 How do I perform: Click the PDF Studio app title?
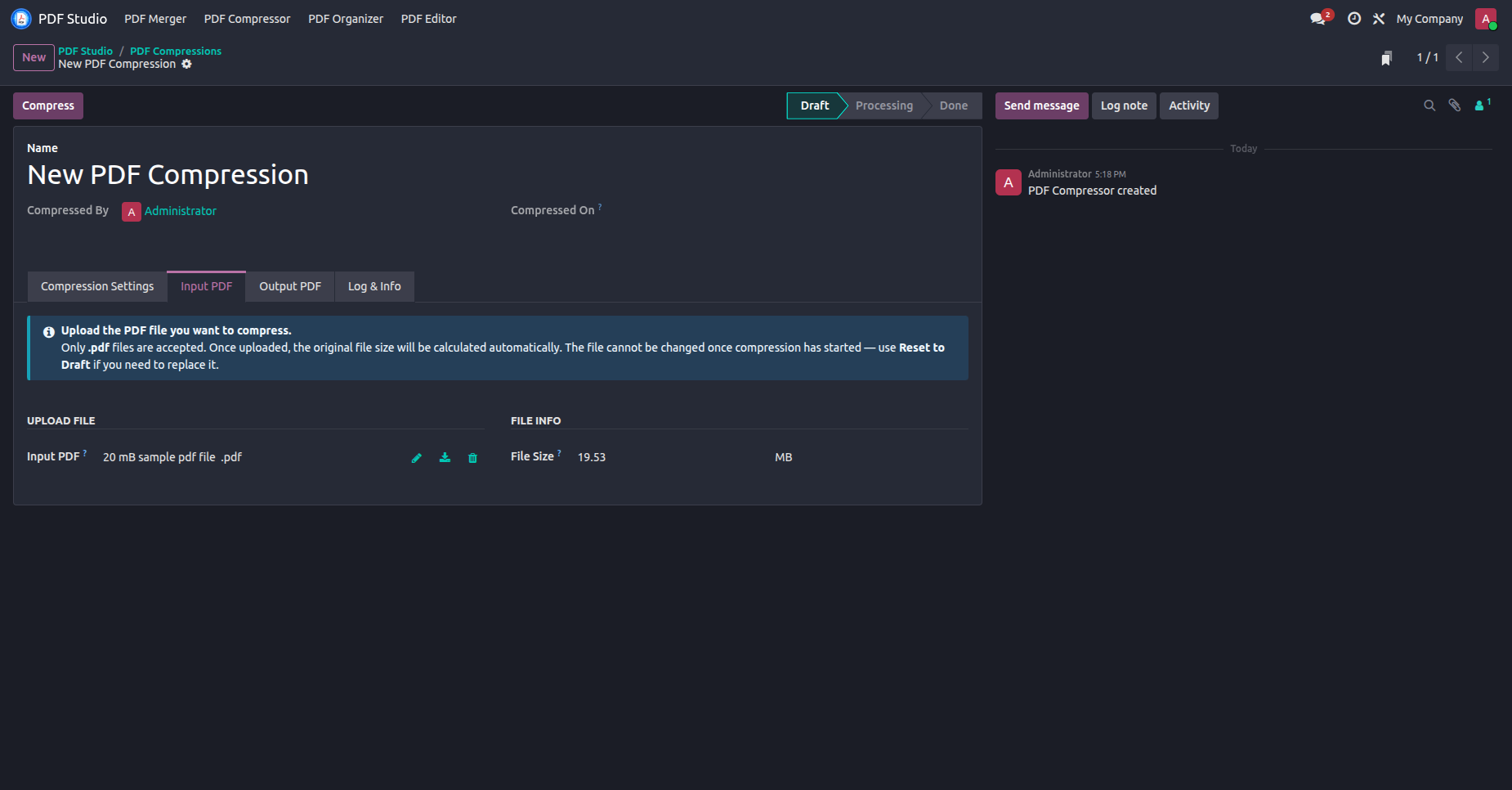73,19
